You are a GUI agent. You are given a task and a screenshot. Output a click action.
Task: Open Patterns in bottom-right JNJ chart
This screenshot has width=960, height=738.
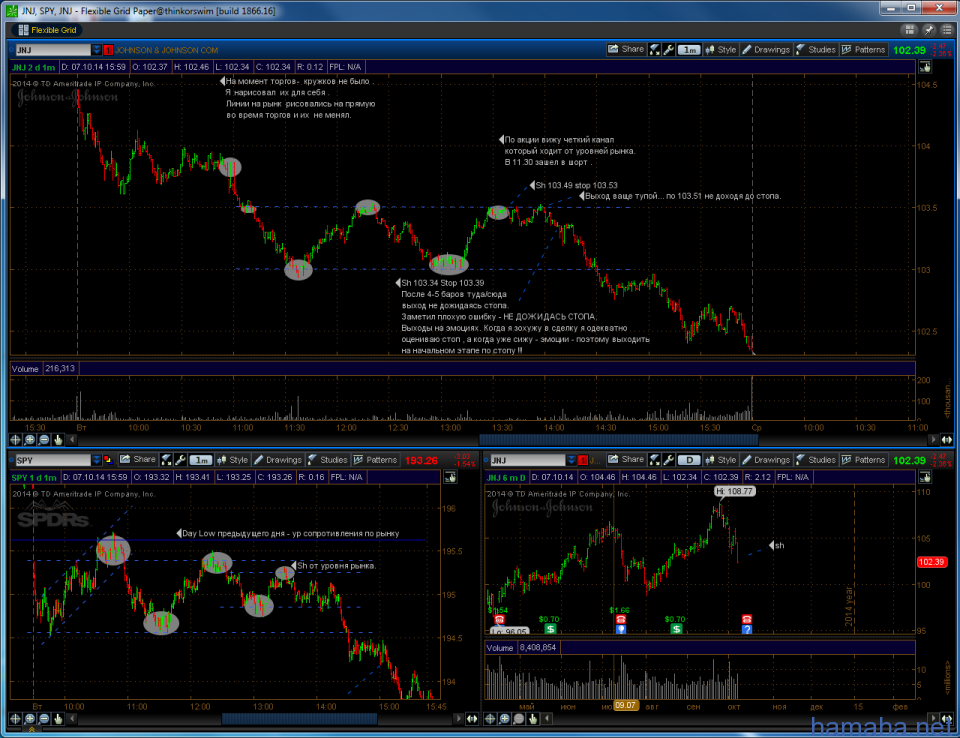[x=863, y=460]
